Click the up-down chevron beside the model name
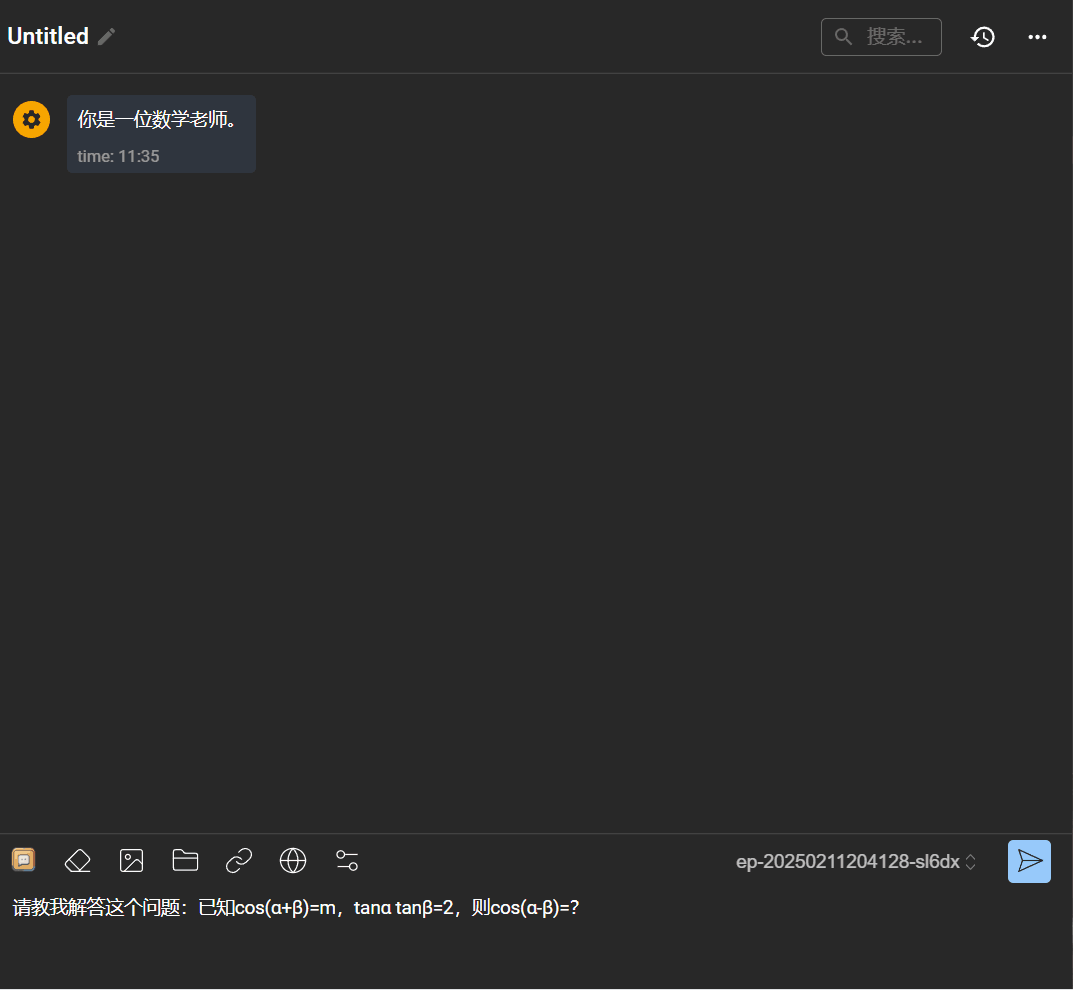The height and width of the screenshot is (990, 1073). (x=970, y=862)
